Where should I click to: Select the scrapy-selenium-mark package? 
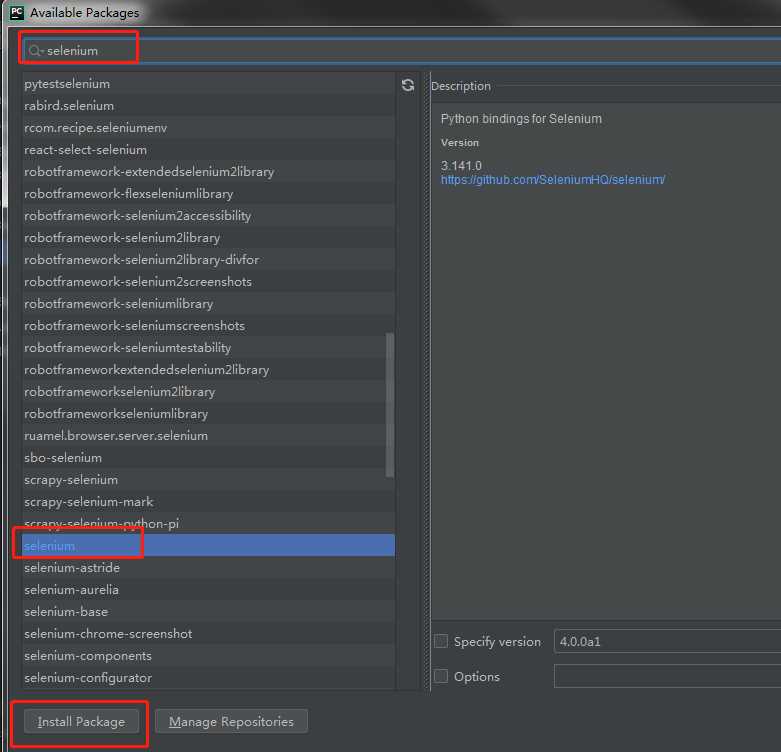coord(209,501)
